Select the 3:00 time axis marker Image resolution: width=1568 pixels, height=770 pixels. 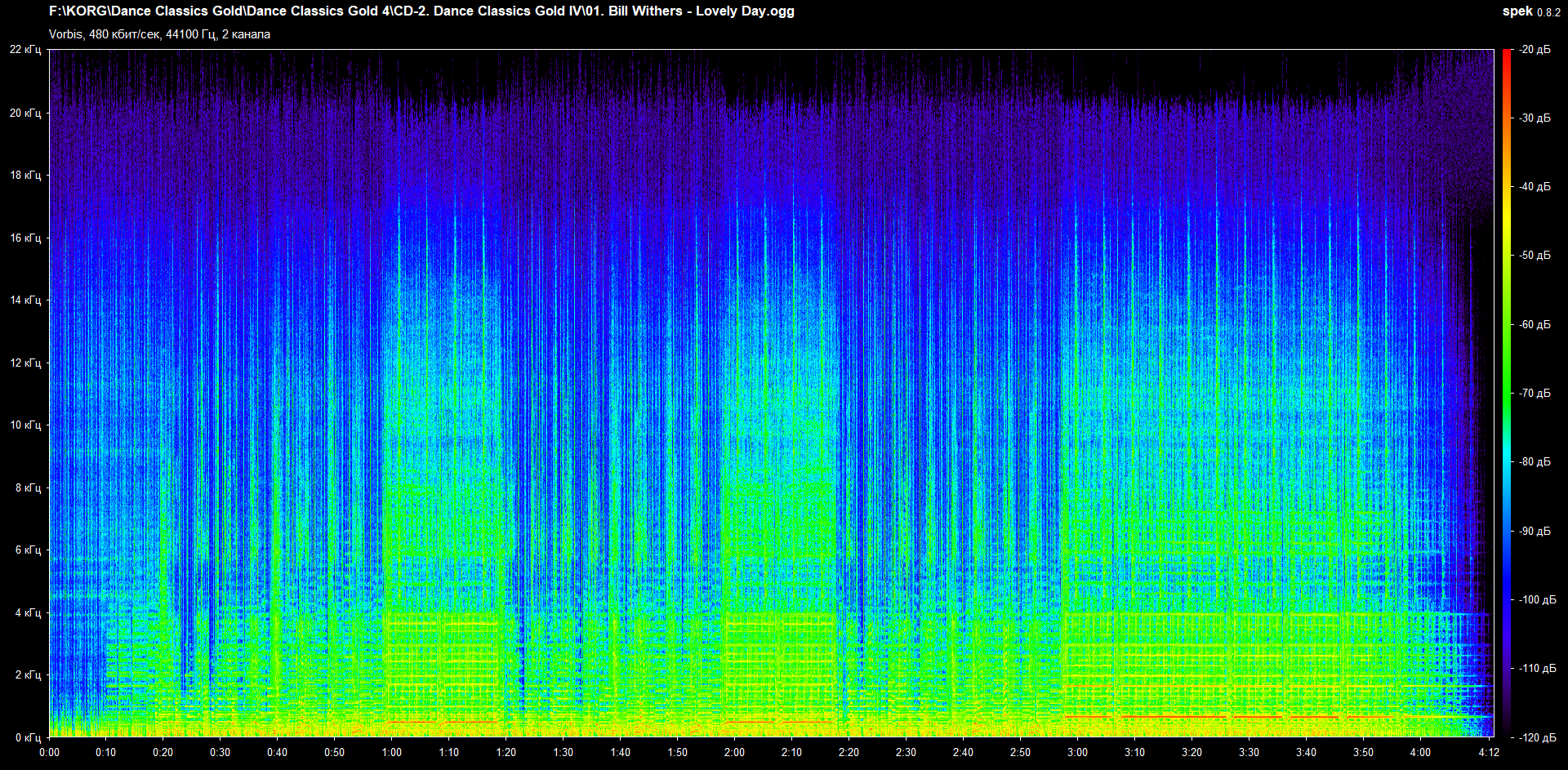1077,752
